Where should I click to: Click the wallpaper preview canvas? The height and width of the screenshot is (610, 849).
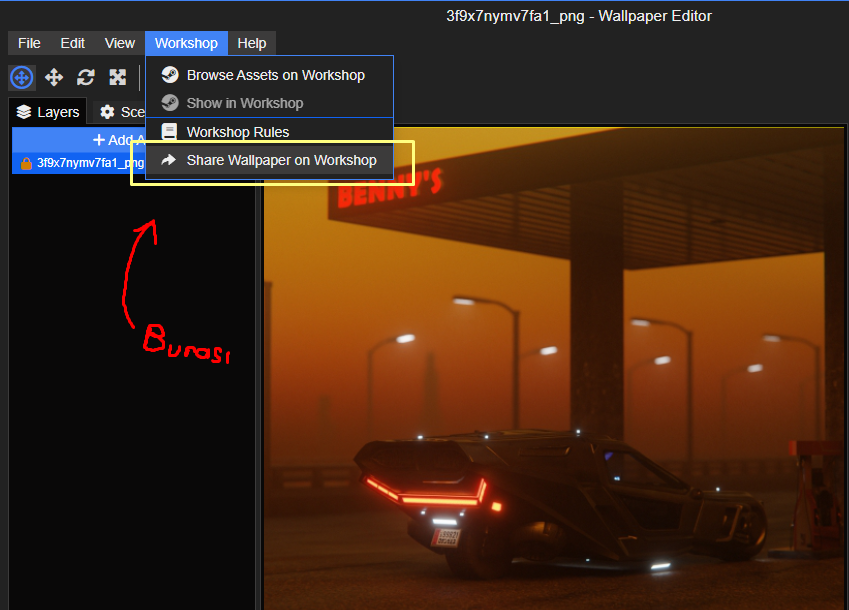click(x=553, y=368)
